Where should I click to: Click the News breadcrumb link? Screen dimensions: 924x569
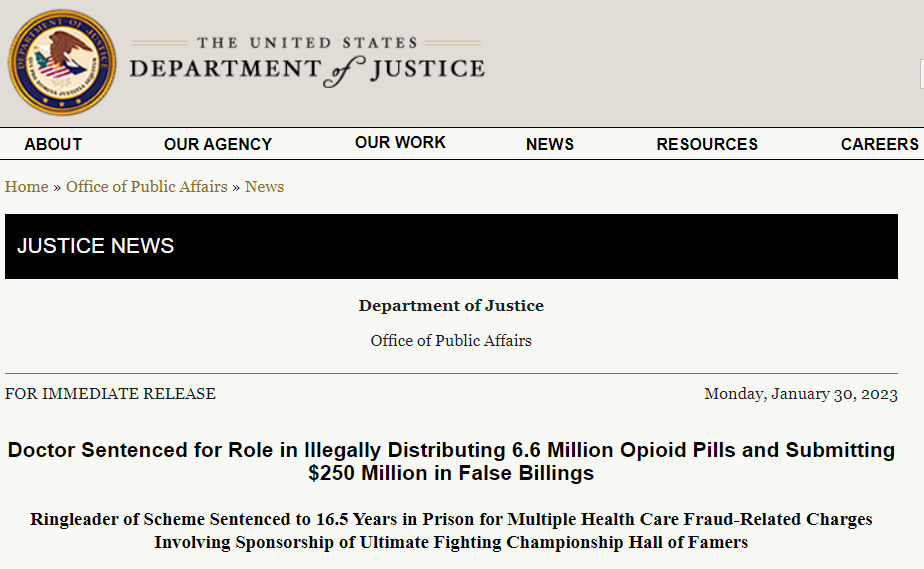tap(265, 187)
